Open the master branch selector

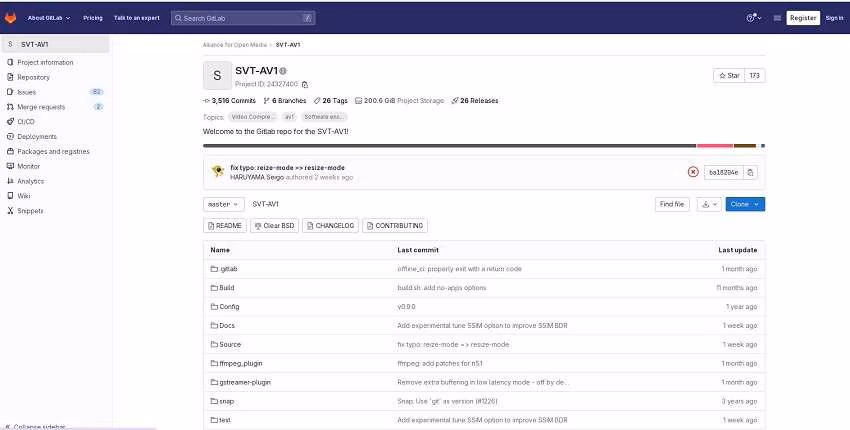pyautogui.click(x=223, y=204)
